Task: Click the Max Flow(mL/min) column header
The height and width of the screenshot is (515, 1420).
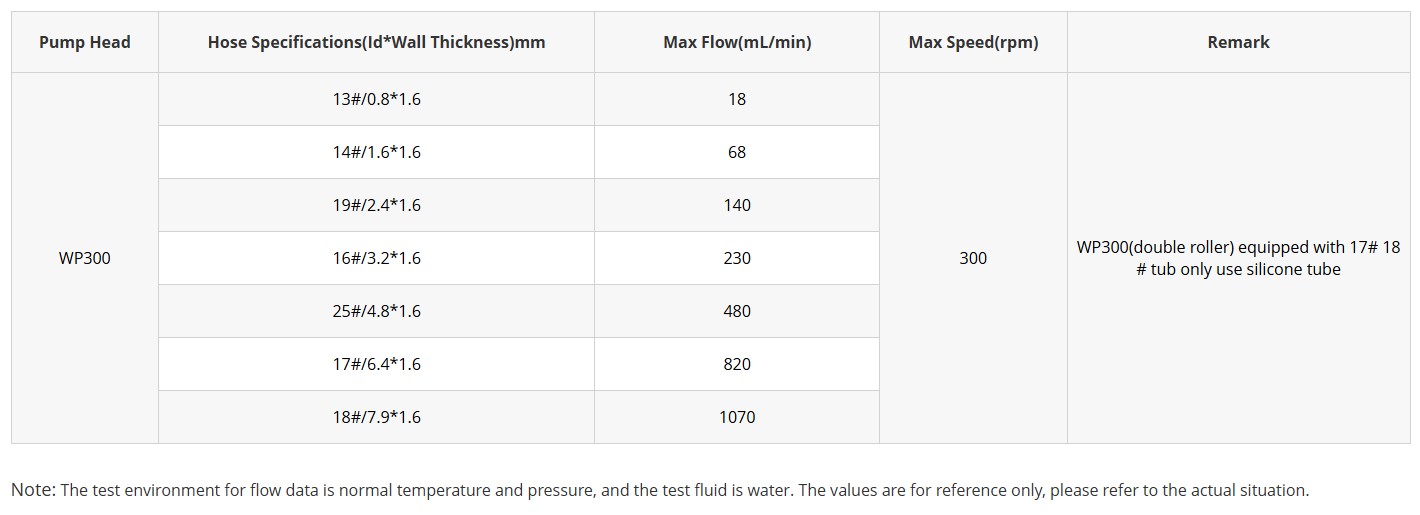Action: [x=737, y=42]
